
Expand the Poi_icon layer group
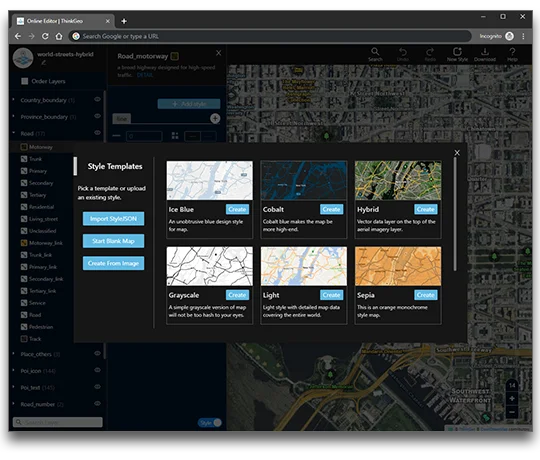point(14,370)
